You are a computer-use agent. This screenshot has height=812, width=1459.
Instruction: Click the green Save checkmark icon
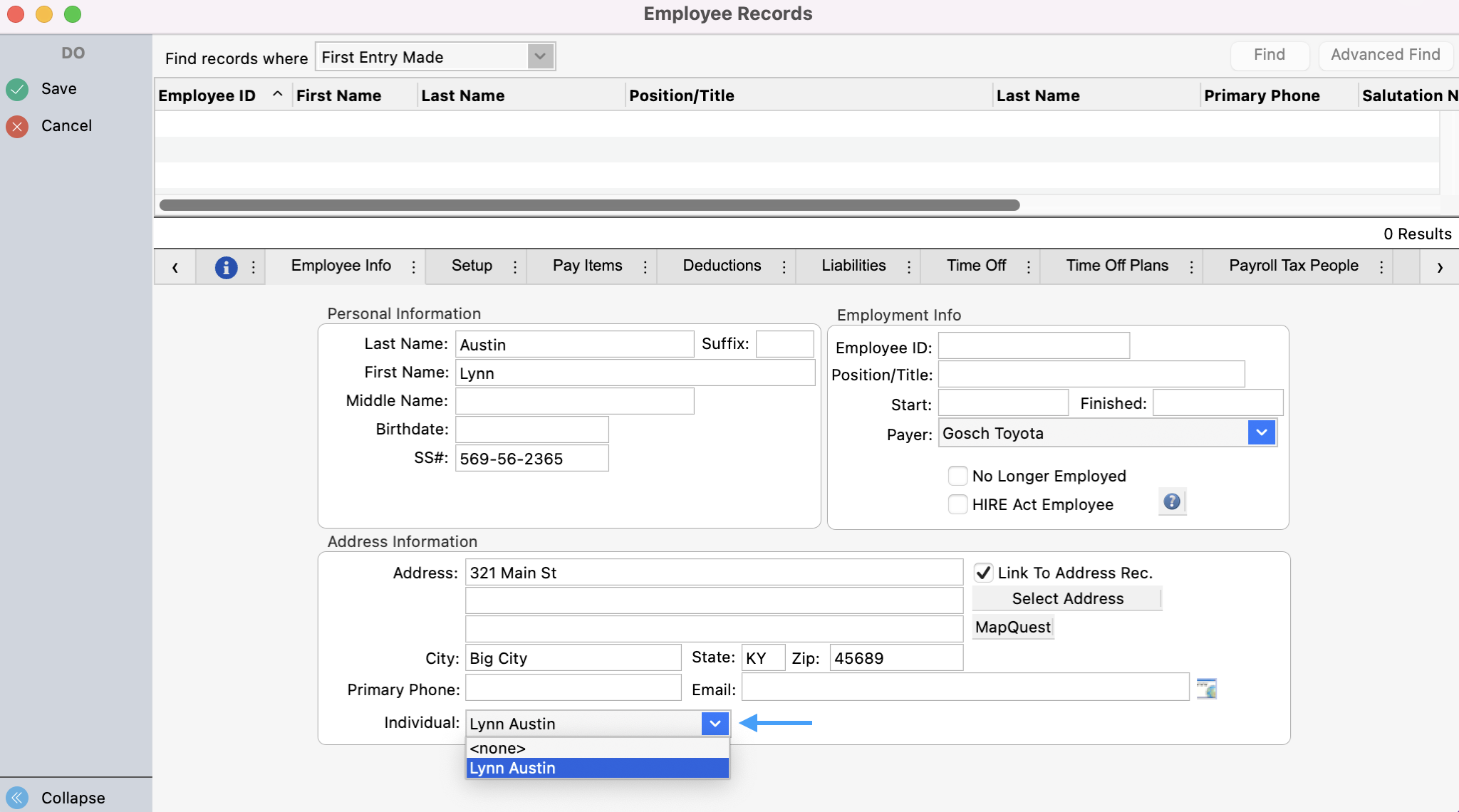pyautogui.click(x=17, y=89)
